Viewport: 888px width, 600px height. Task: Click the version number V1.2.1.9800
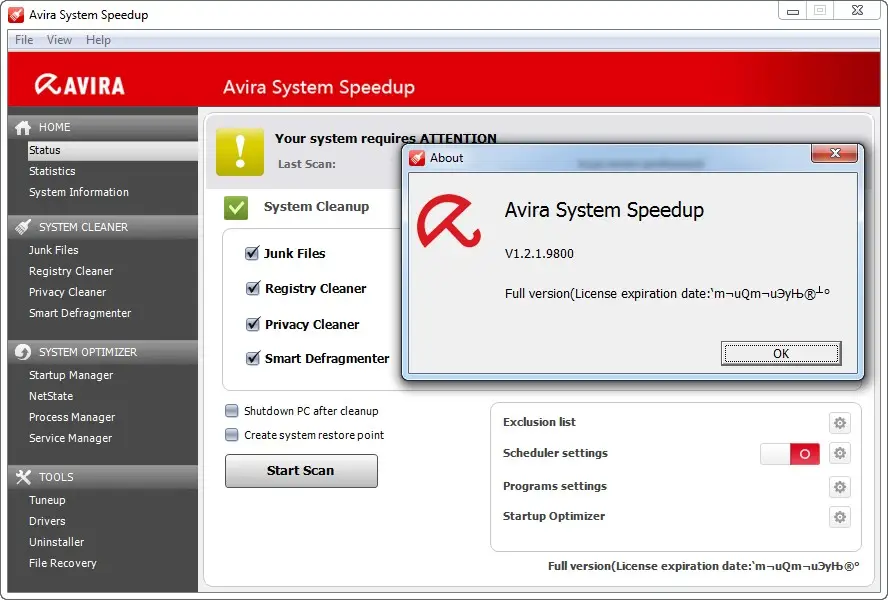(x=539, y=253)
